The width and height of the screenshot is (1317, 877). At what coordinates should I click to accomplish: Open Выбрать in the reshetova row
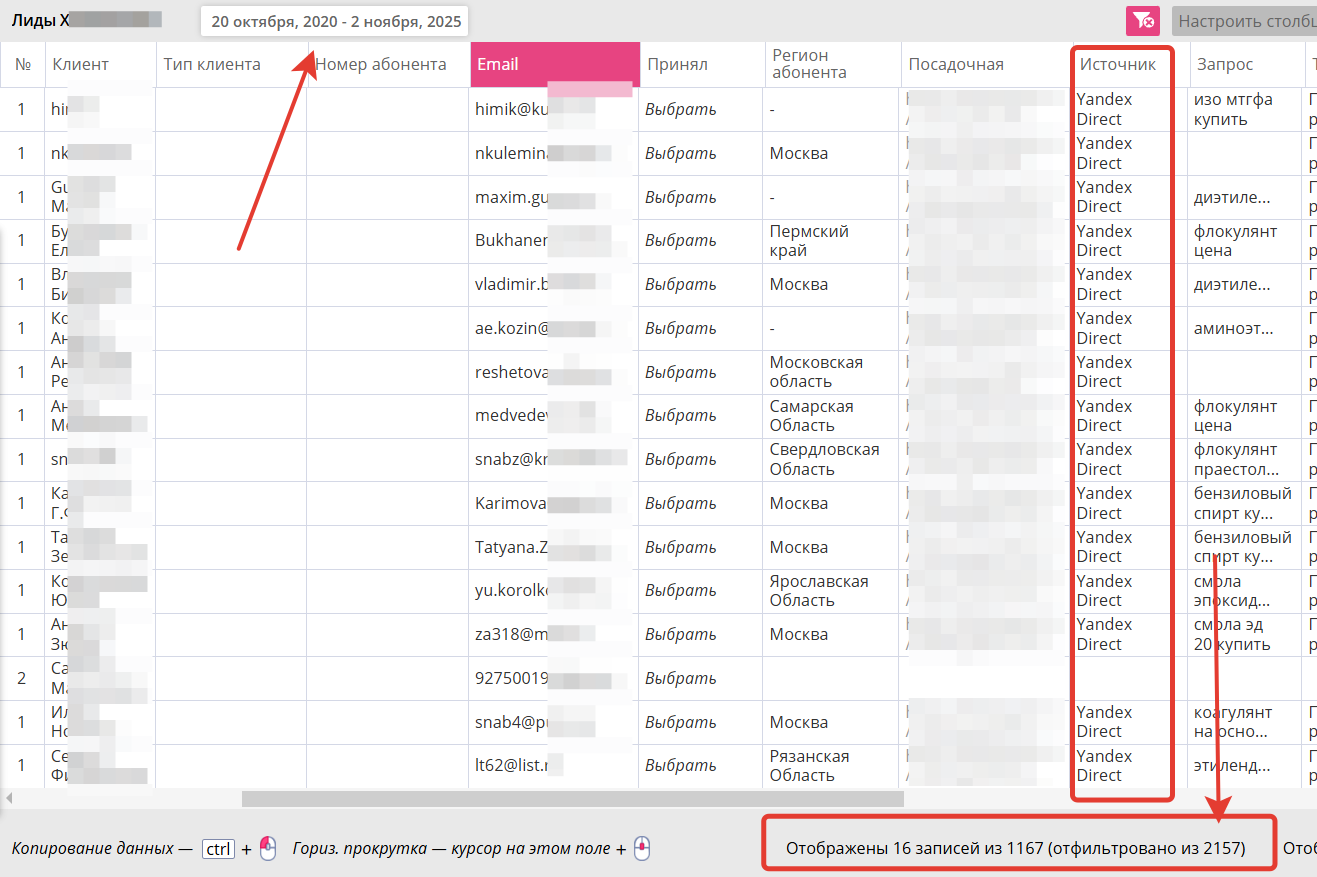pos(680,372)
